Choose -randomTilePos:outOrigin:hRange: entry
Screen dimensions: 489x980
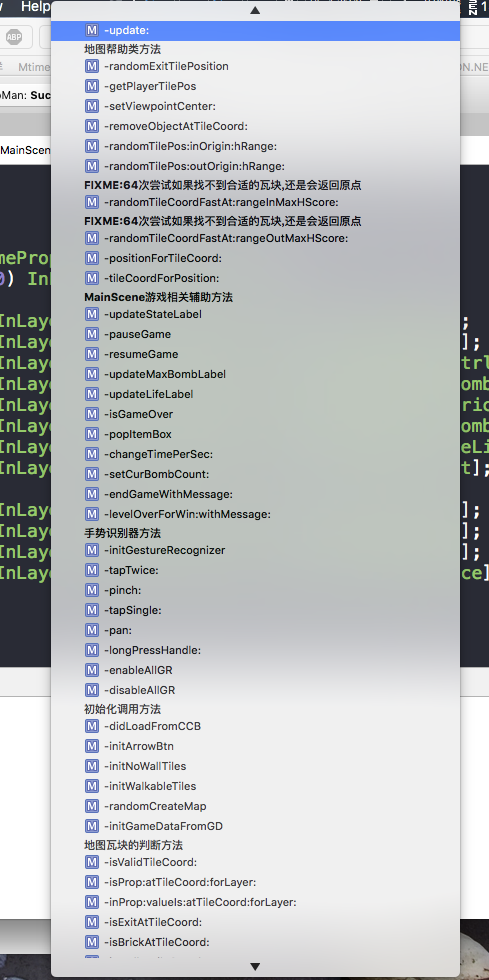click(255, 166)
